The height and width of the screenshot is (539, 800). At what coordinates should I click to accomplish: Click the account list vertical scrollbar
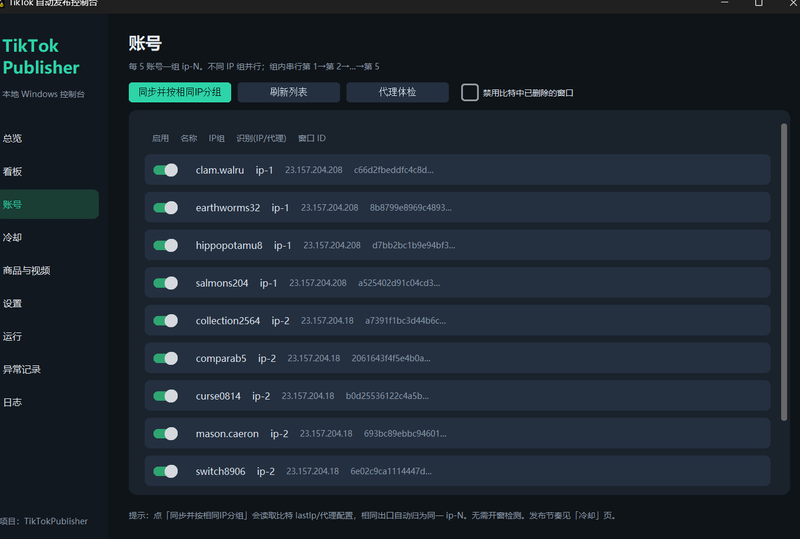pyautogui.click(x=784, y=272)
